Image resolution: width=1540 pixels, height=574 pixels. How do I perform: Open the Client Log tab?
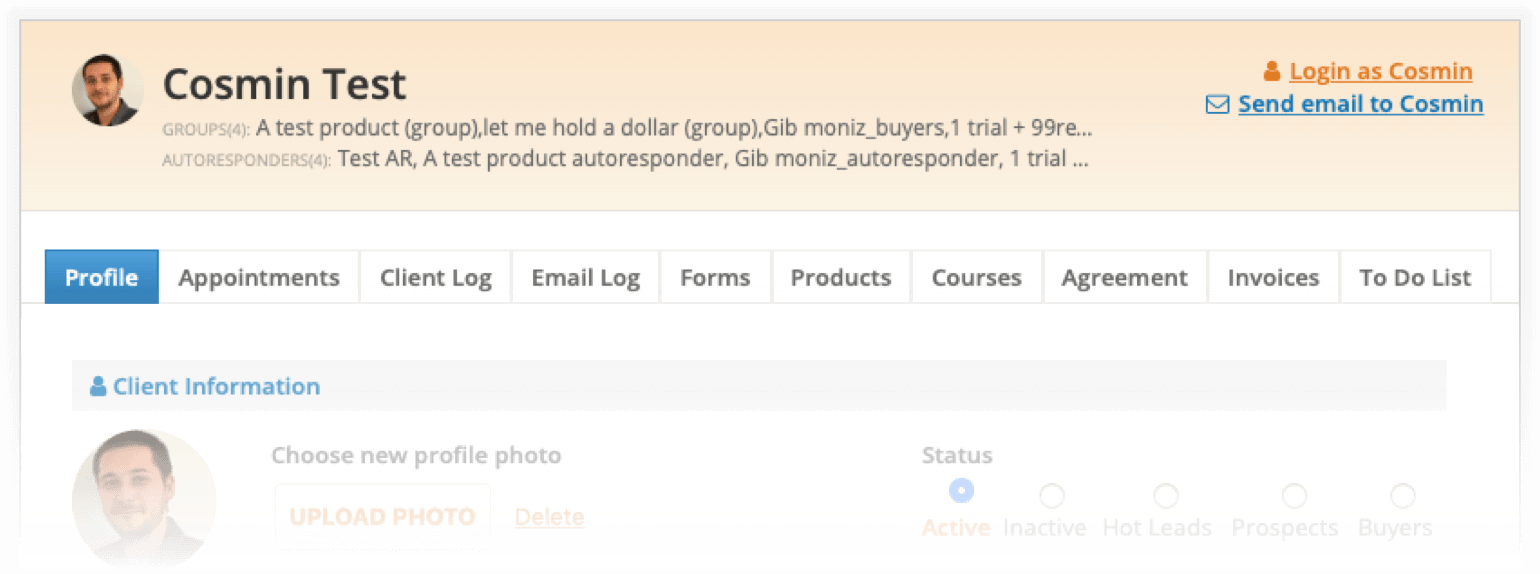tap(436, 277)
